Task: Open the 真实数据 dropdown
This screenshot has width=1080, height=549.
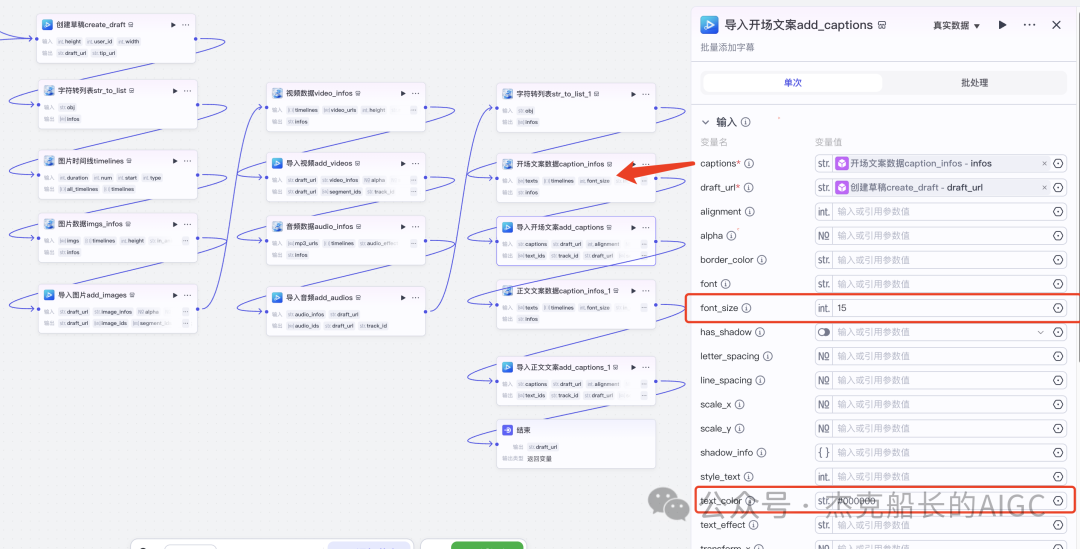Action: [956, 25]
